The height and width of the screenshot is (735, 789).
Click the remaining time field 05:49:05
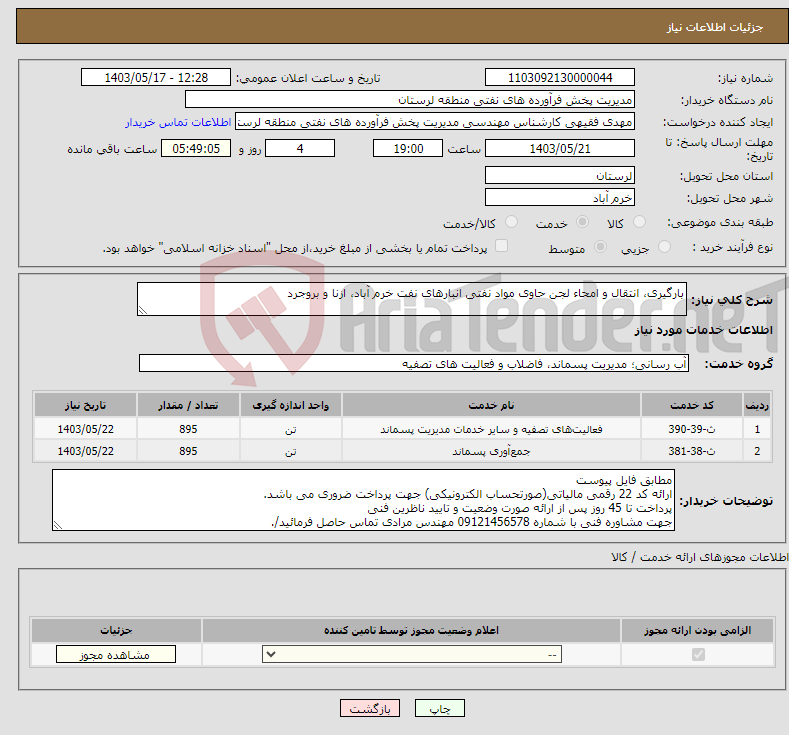(x=196, y=148)
